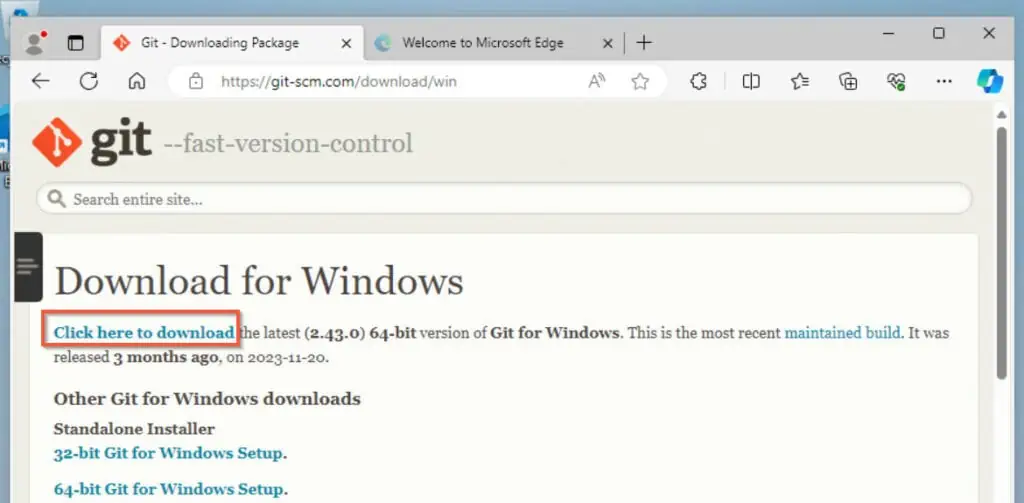Open the Extensions puzzle icon
The height and width of the screenshot is (503, 1024).
(699, 82)
